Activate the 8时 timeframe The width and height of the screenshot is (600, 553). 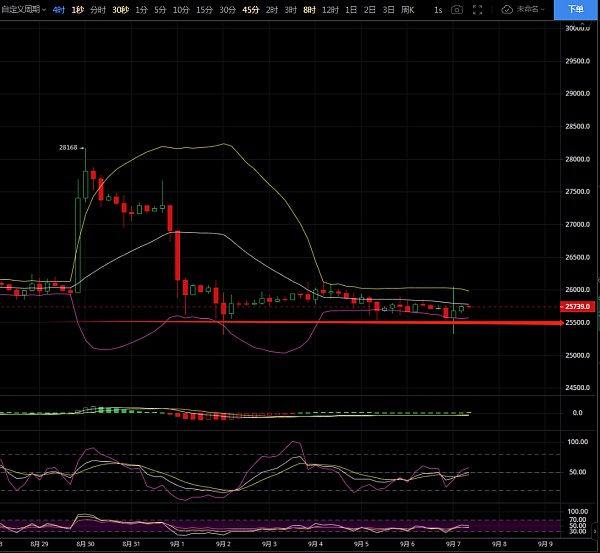point(309,9)
